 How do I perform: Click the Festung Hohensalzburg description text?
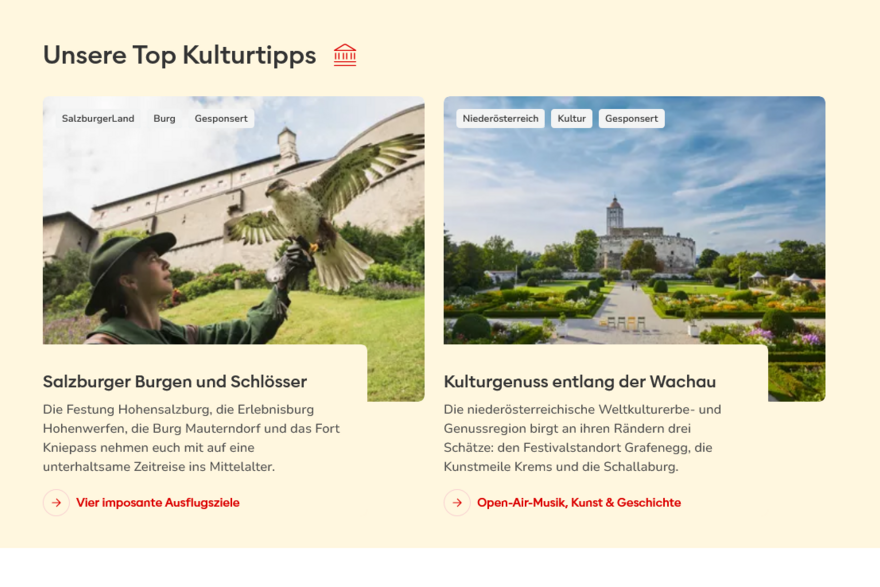[x=191, y=438]
